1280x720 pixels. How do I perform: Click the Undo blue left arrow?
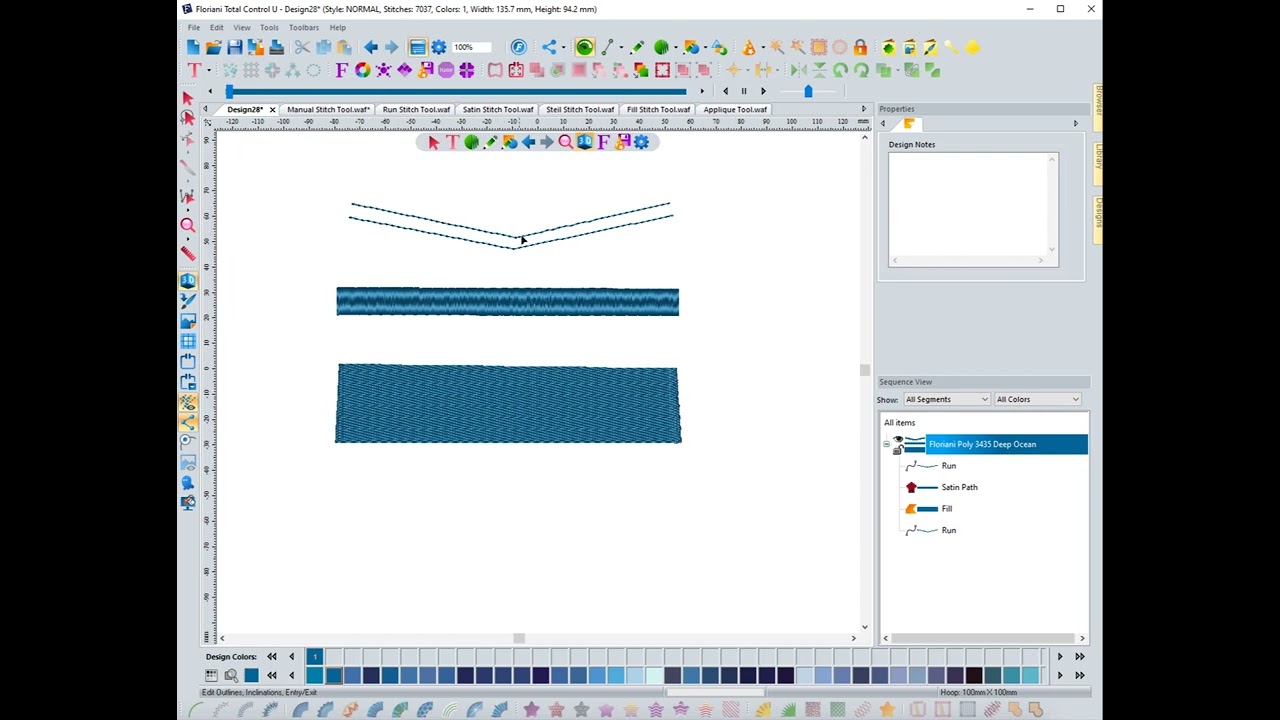370,47
